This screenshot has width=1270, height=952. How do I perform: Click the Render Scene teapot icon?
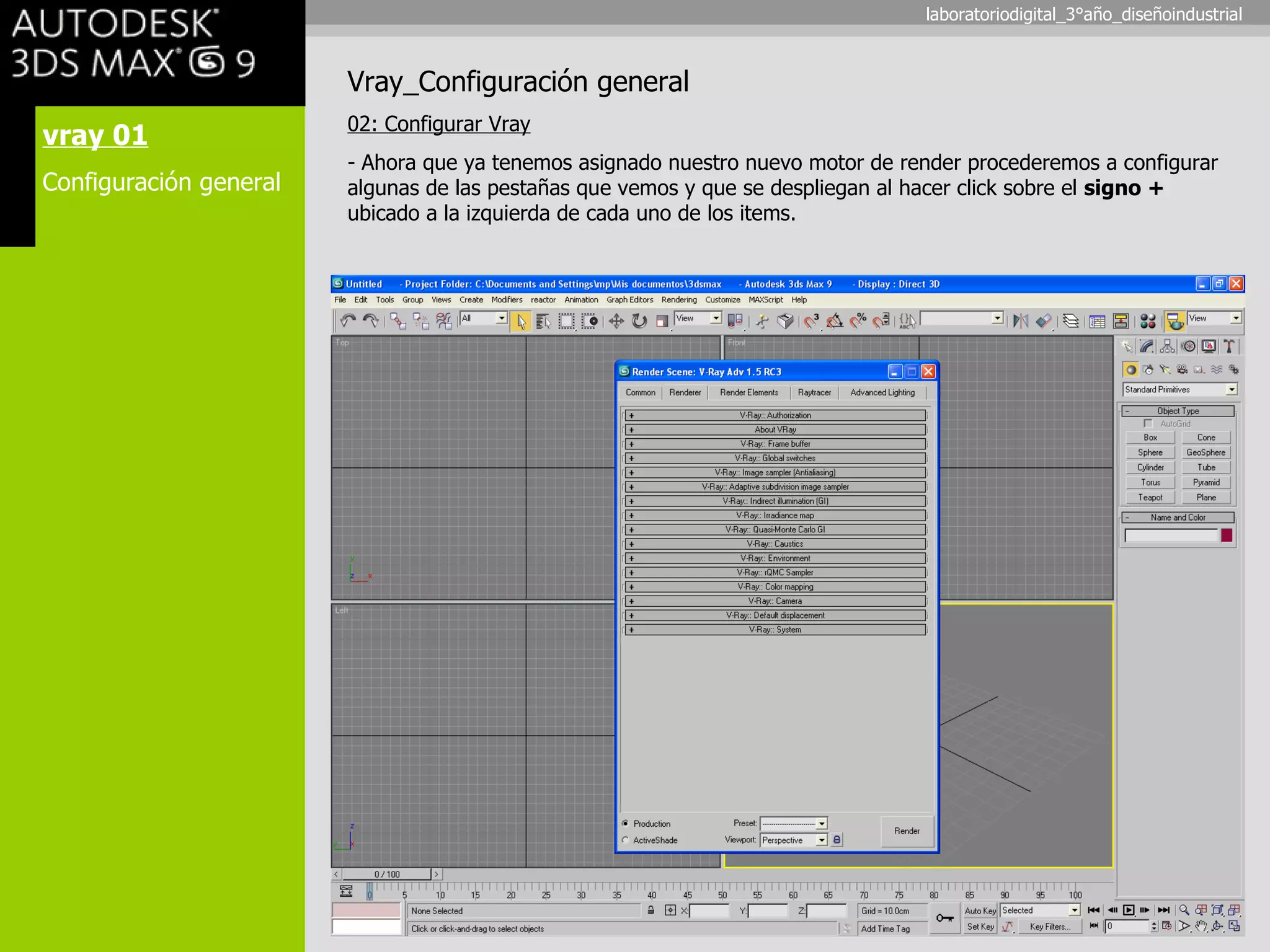point(1175,320)
